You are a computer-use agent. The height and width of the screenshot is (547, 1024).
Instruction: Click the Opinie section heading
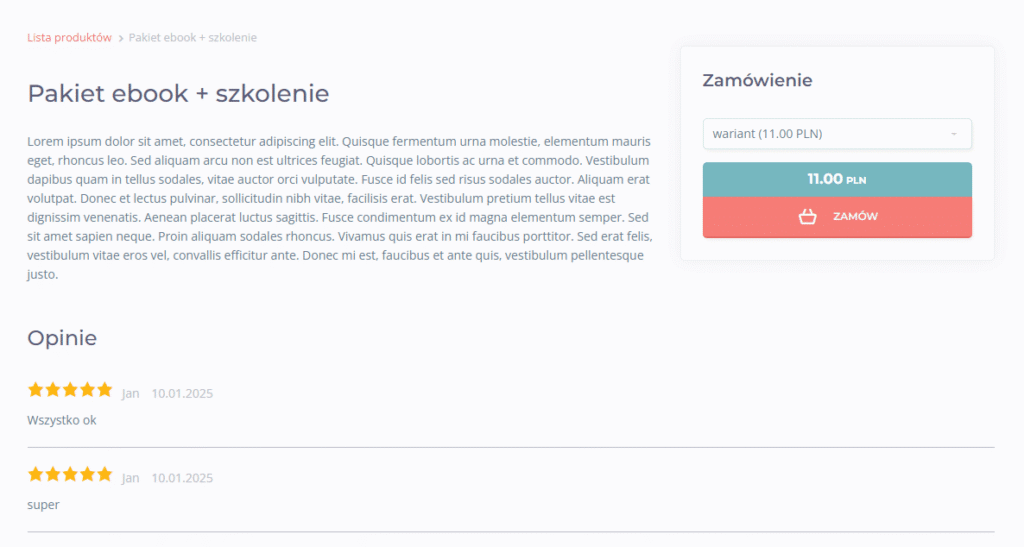[62, 338]
